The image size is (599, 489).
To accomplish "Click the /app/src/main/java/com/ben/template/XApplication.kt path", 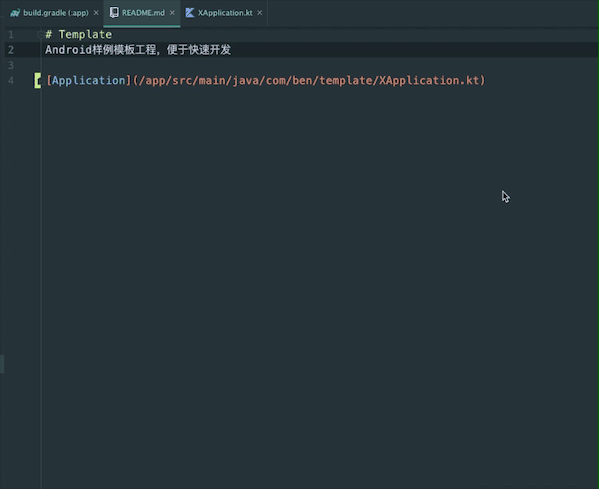I will (x=309, y=80).
